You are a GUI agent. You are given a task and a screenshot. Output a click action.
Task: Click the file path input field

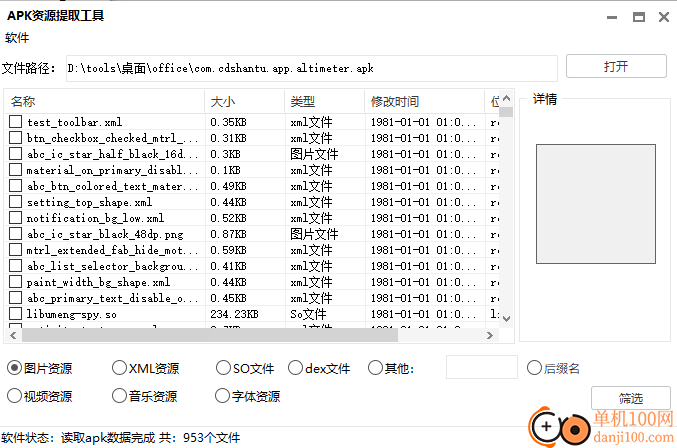pos(311,68)
